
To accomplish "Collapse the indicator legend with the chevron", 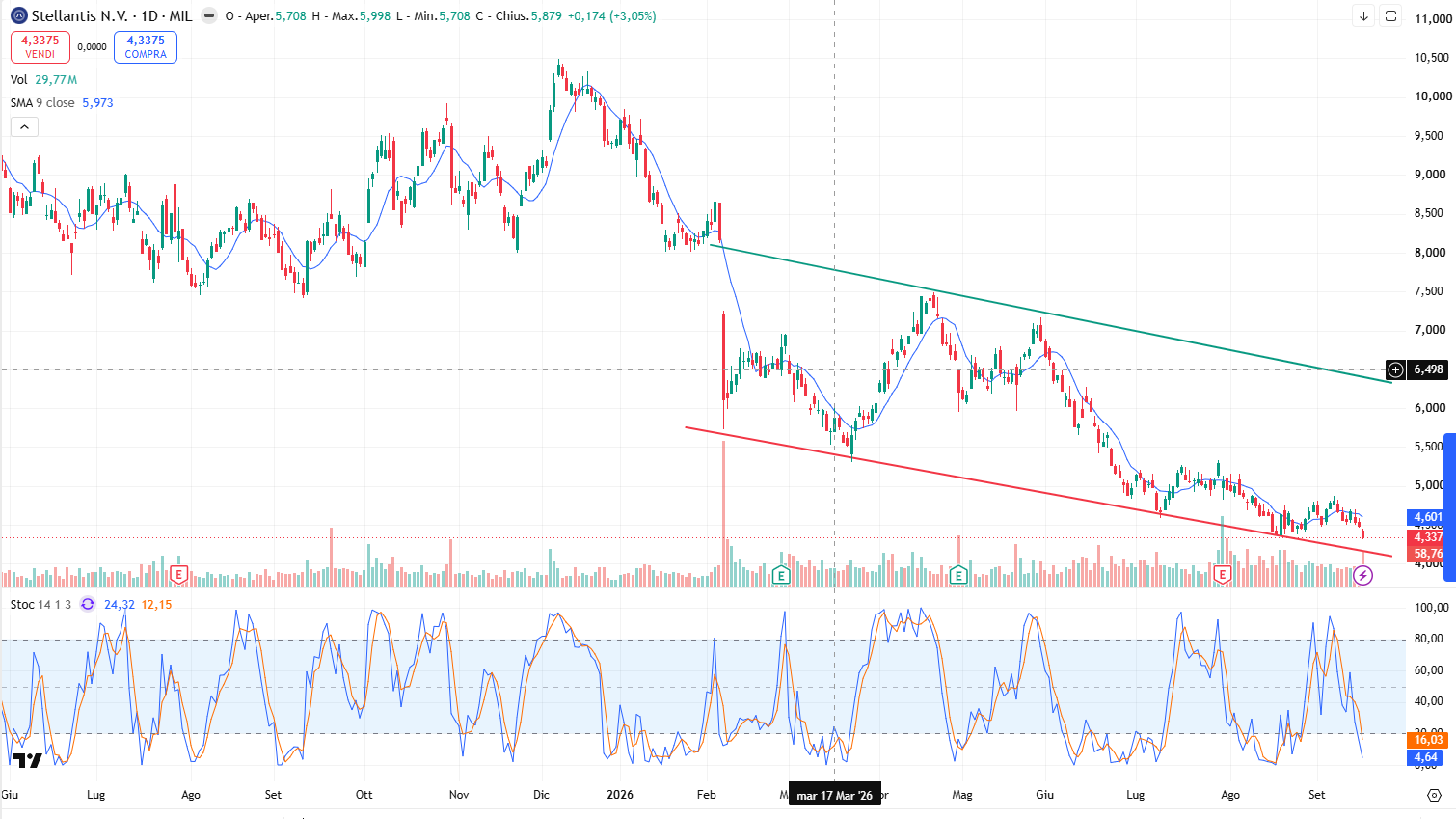I will pyautogui.click(x=24, y=127).
